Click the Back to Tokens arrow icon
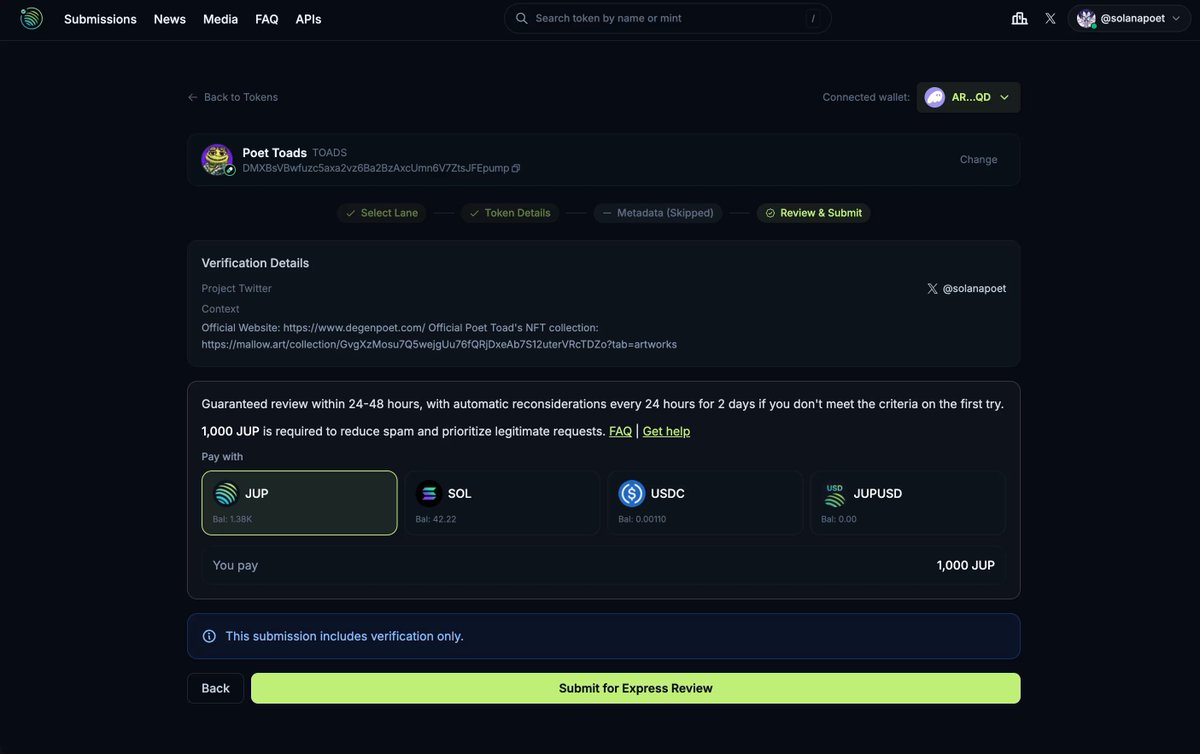The width and height of the screenshot is (1200, 754). coord(193,97)
